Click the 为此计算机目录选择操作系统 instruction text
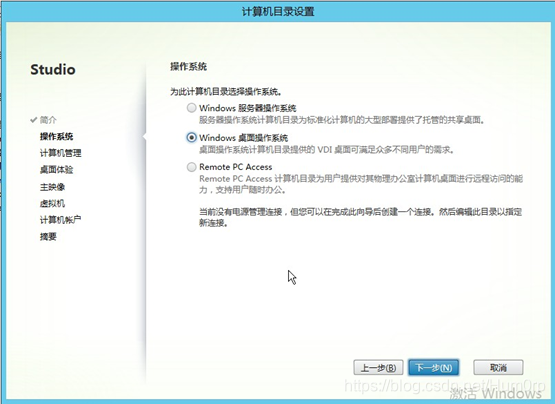This screenshot has height=404, width=555. click(226, 92)
